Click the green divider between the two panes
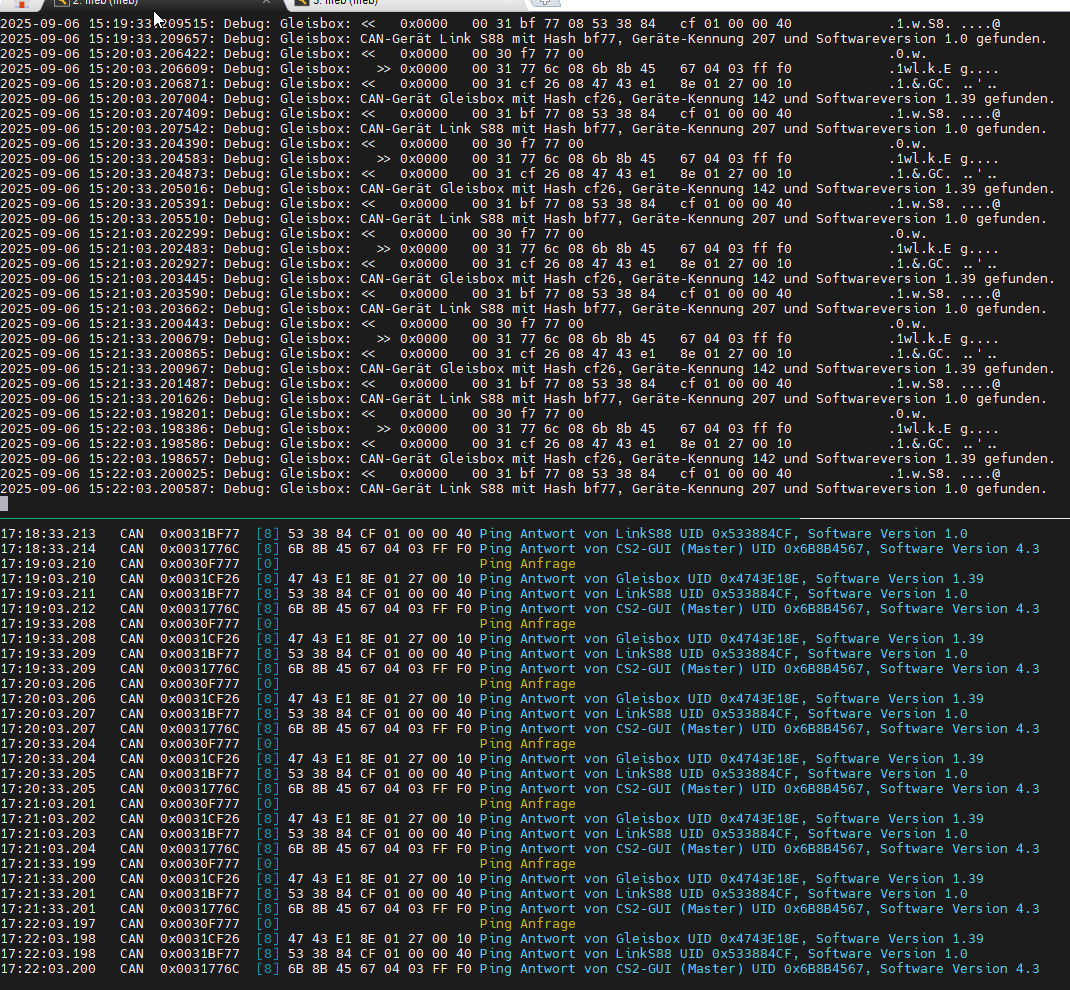 coord(535,518)
